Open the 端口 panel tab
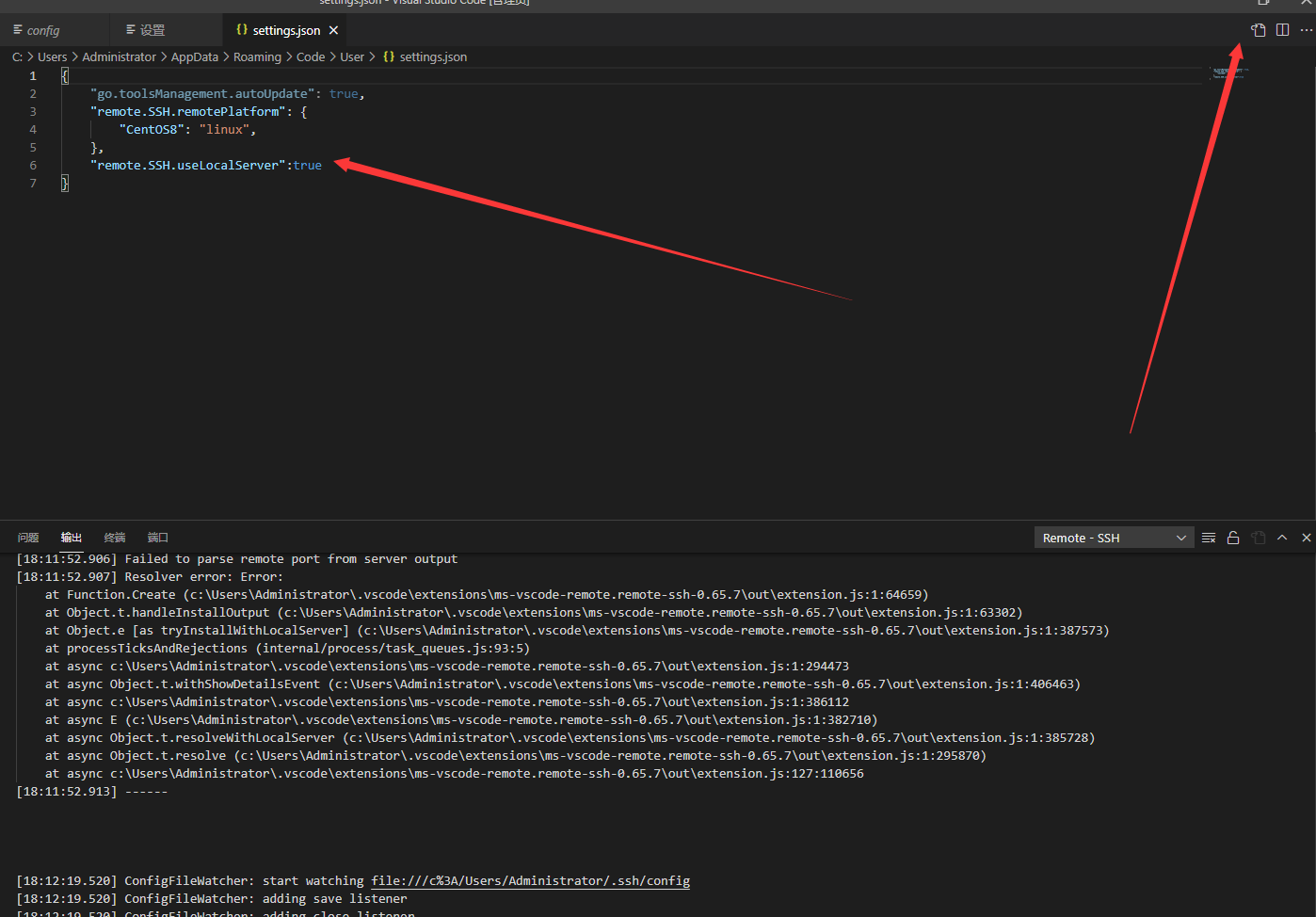1316x917 pixels. (x=158, y=538)
